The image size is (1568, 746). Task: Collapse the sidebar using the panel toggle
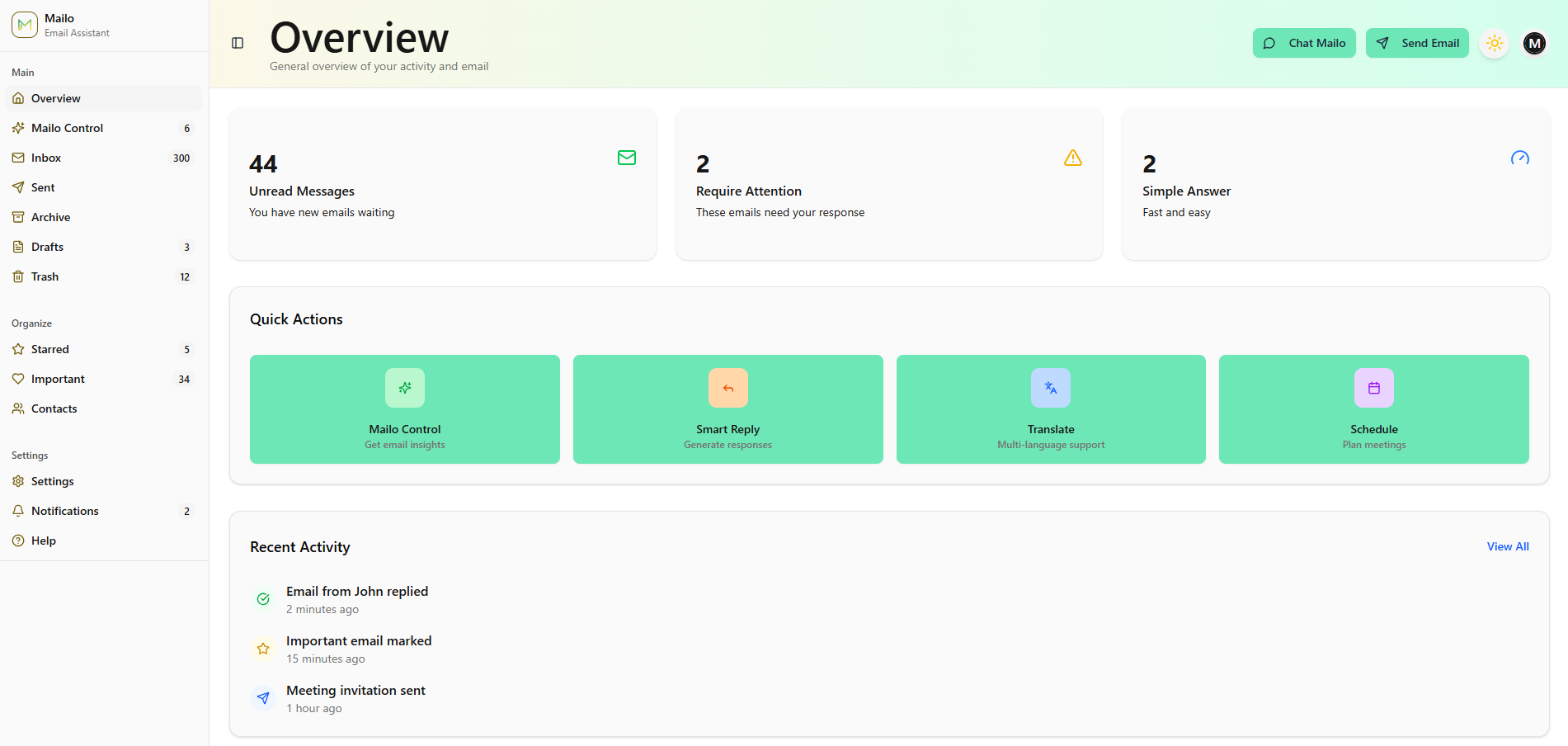point(237,43)
